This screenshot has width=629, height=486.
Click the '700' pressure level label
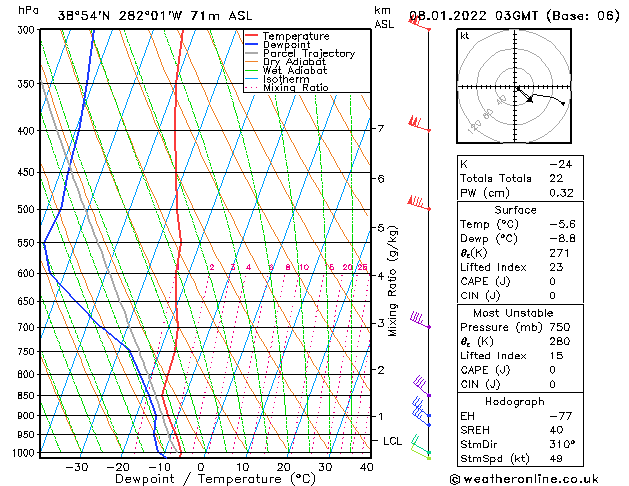(28, 327)
